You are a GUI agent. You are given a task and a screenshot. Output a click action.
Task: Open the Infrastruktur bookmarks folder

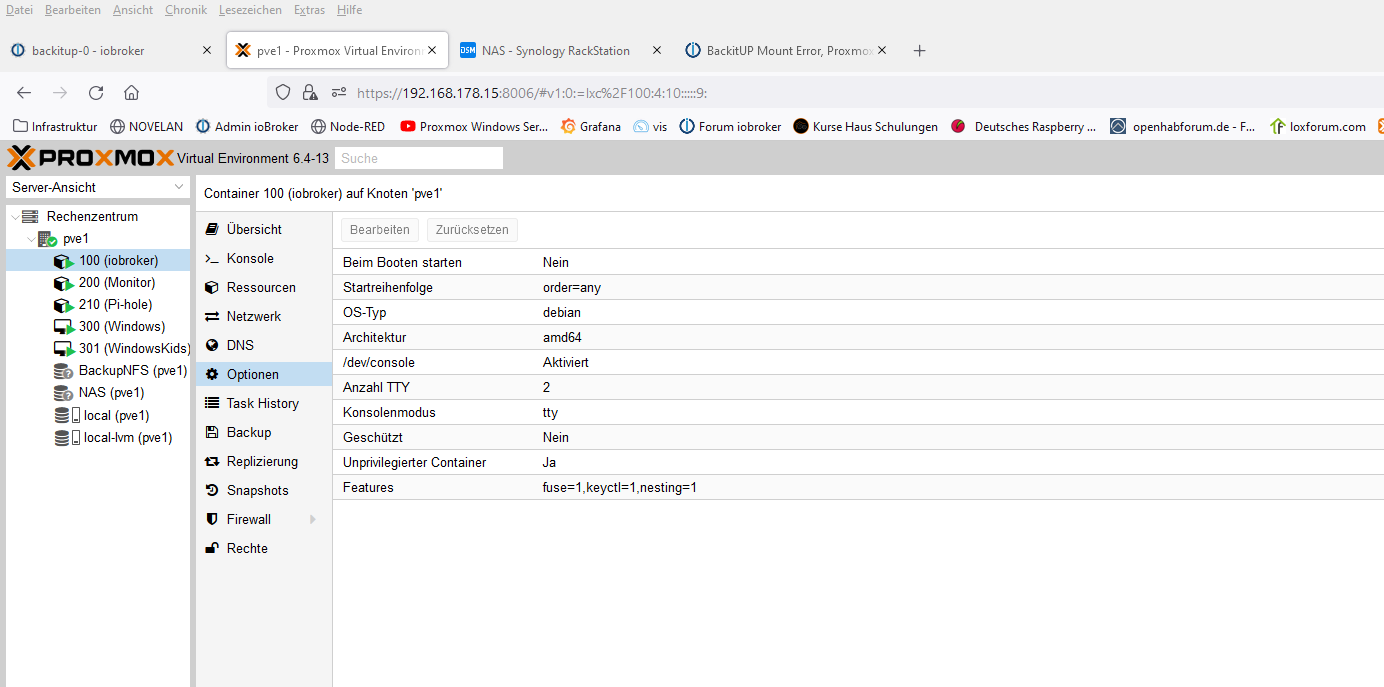click(55, 127)
